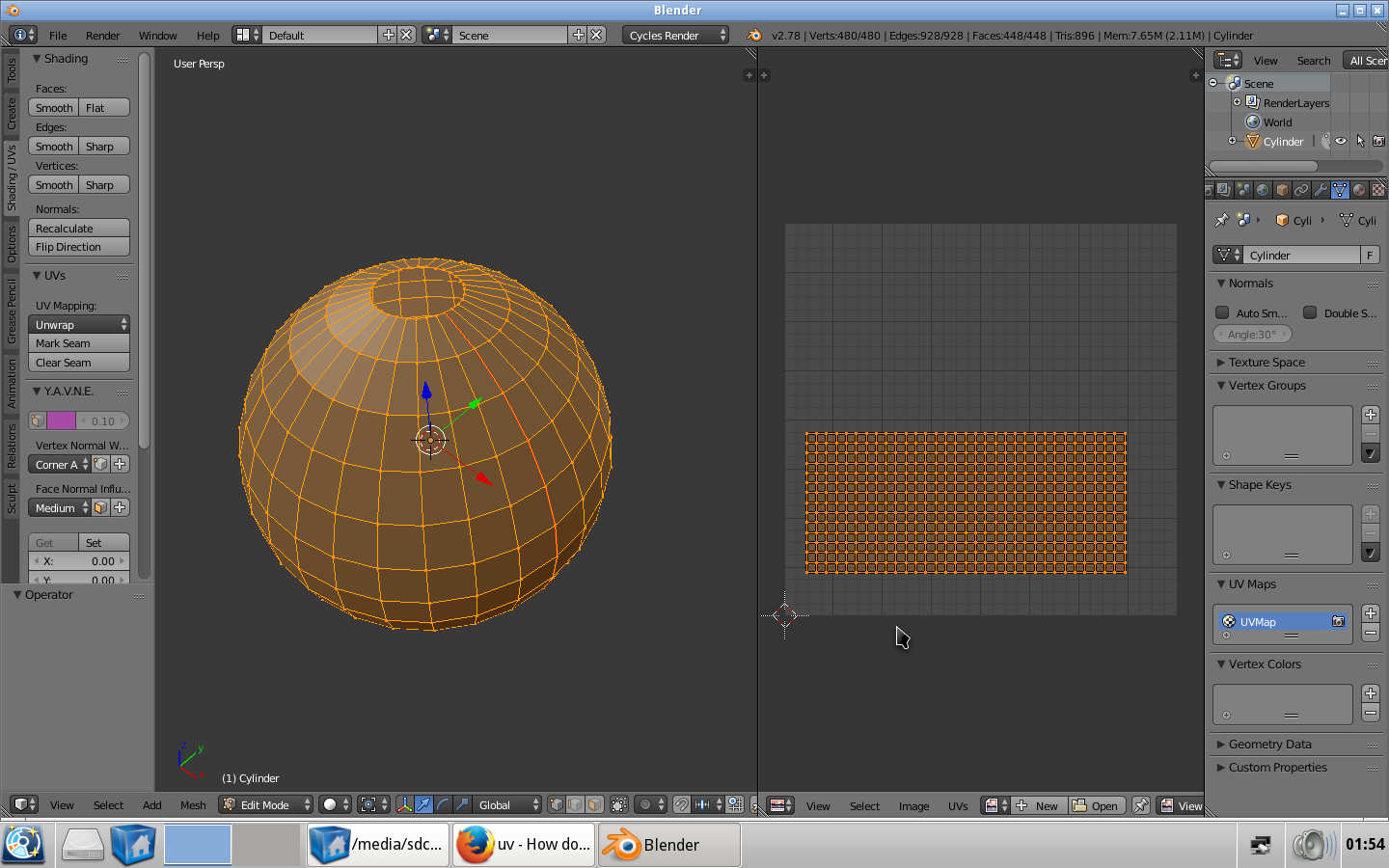Click the magenta color swatch in Y.A.V.N.E.
Image resolution: width=1389 pixels, height=868 pixels.
point(61,420)
